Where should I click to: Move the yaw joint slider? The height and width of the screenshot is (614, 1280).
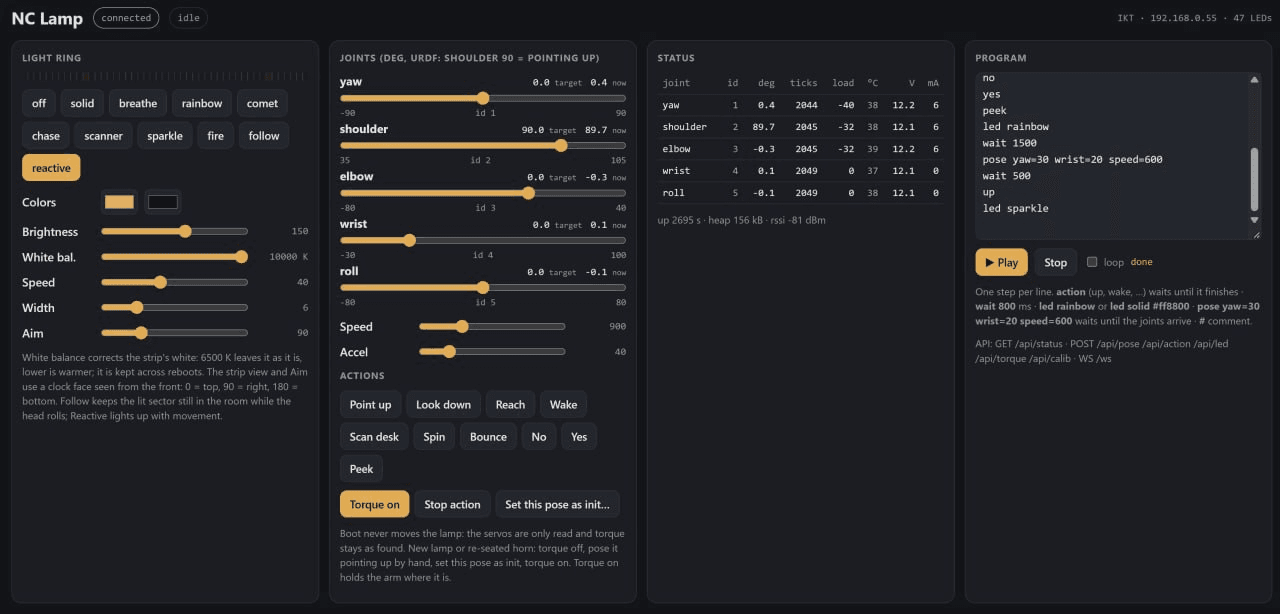tap(483, 98)
